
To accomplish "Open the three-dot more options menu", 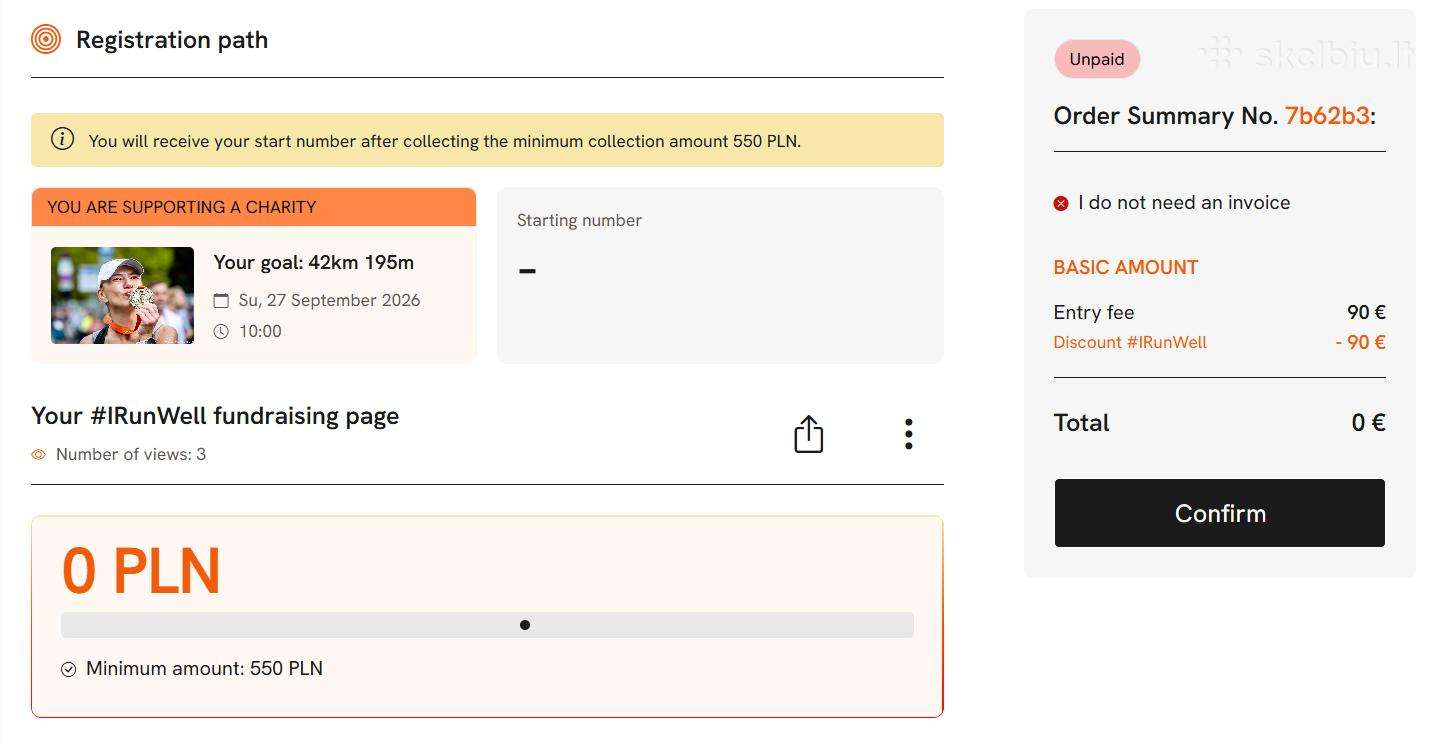I will click(x=908, y=434).
